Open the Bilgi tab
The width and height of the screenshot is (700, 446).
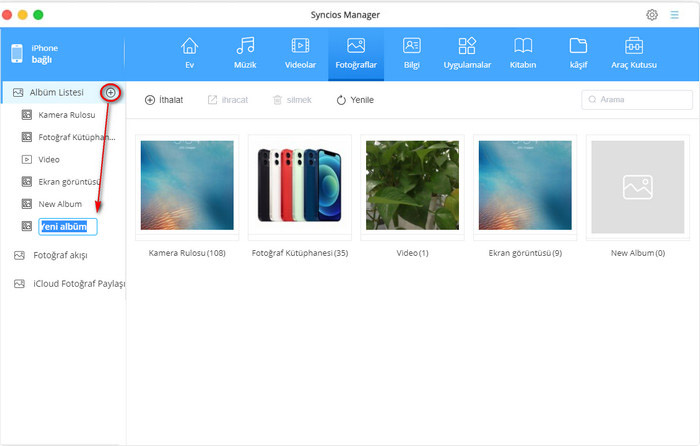(412, 54)
